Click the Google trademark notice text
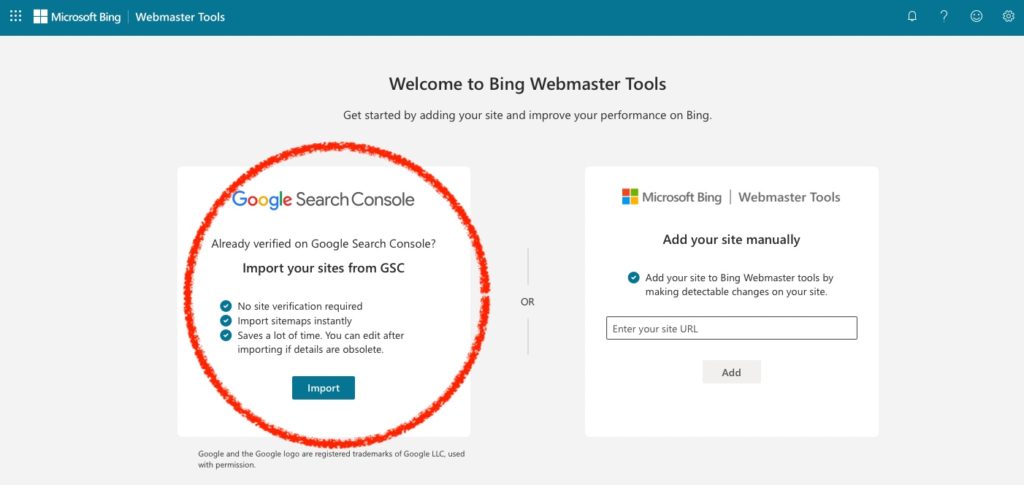Viewport: 1024px width, 485px height. [332, 459]
